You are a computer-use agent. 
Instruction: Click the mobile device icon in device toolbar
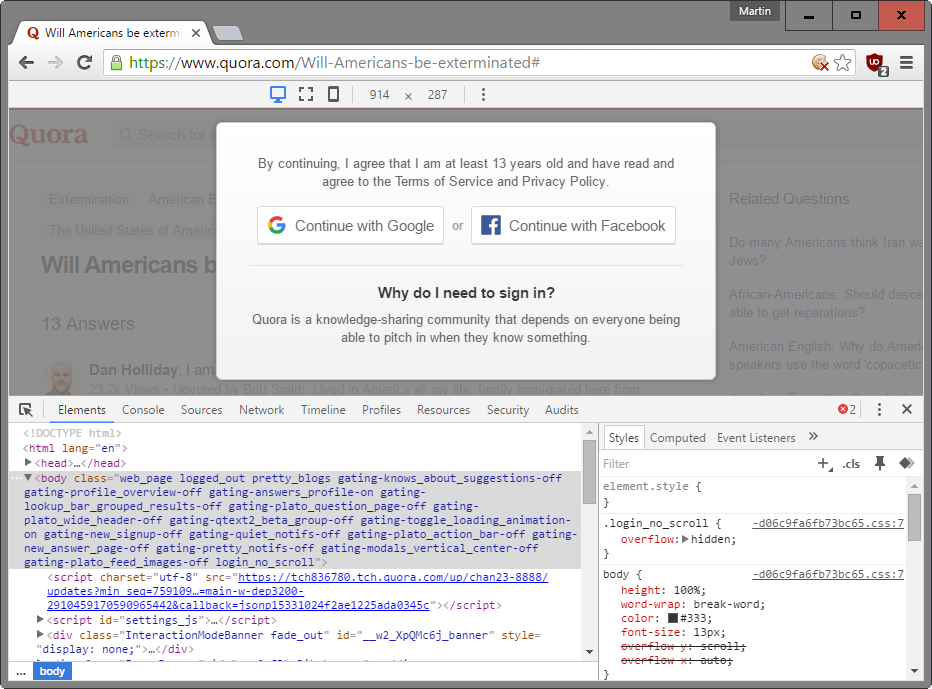pyautogui.click(x=333, y=93)
